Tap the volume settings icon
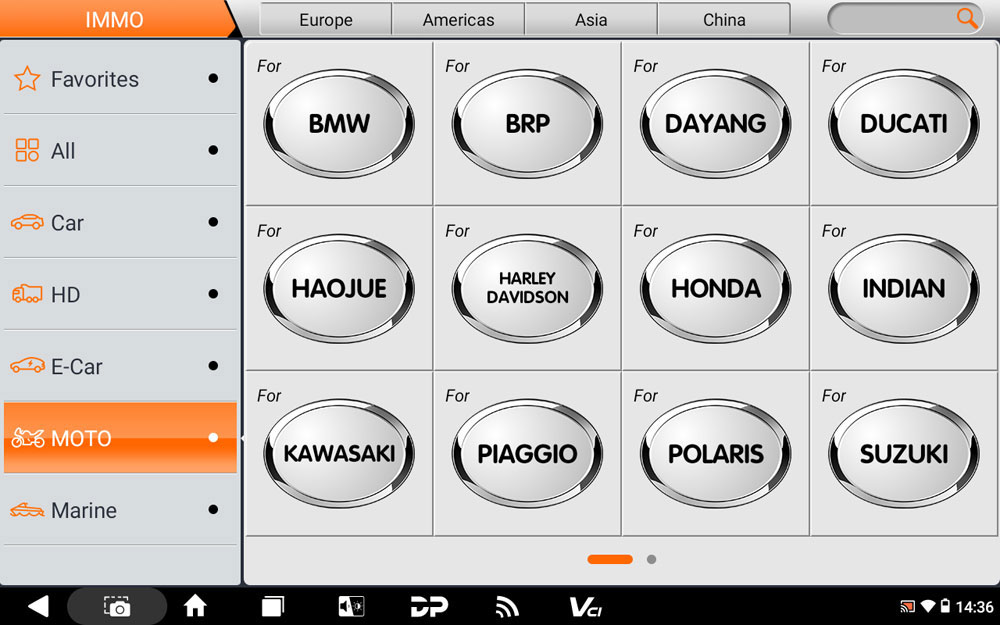The width and height of the screenshot is (1000, 625). 352,606
